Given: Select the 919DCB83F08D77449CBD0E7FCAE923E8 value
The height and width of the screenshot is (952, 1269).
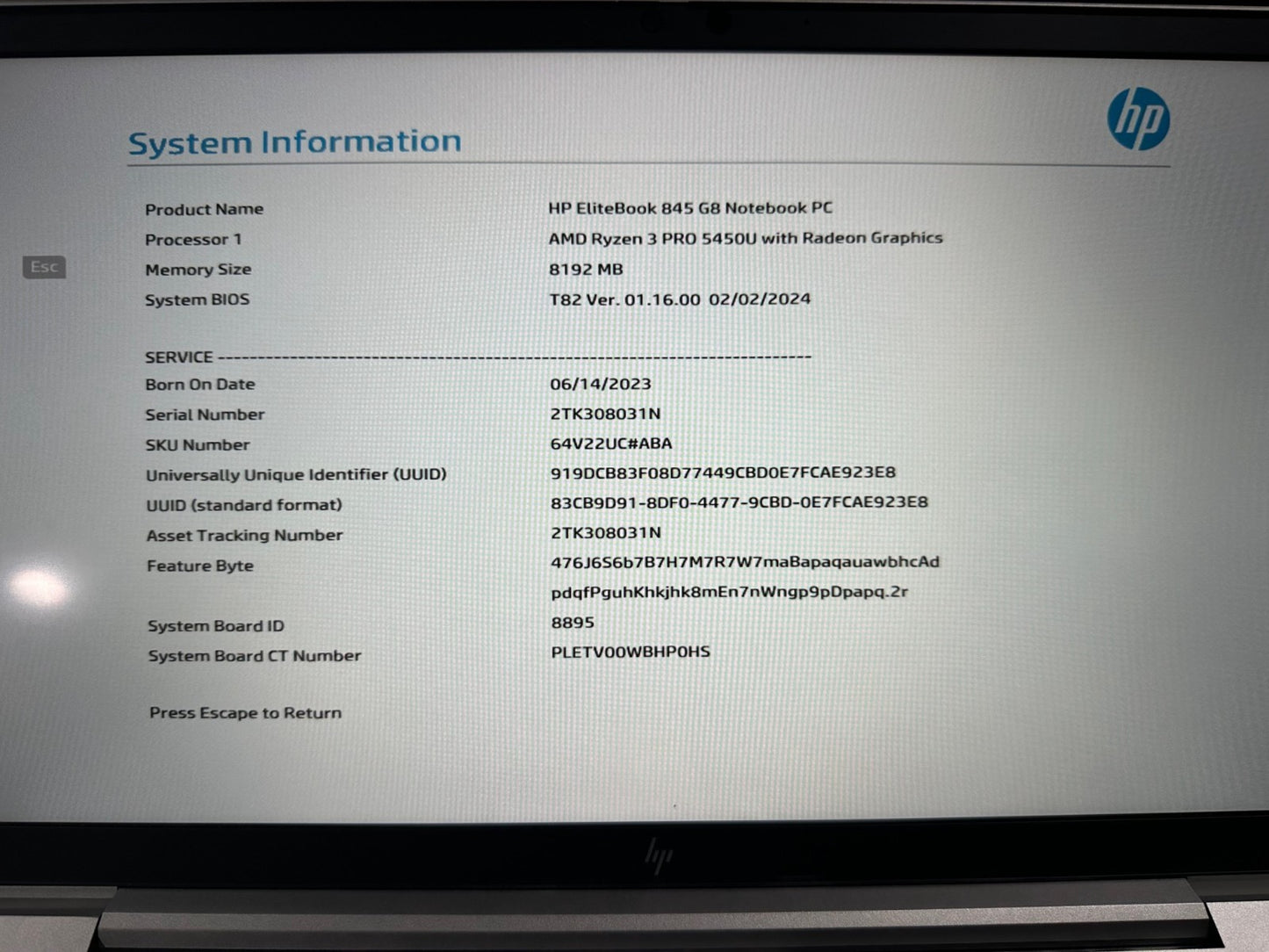Looking at the screenshot, I should coord(723,472).
